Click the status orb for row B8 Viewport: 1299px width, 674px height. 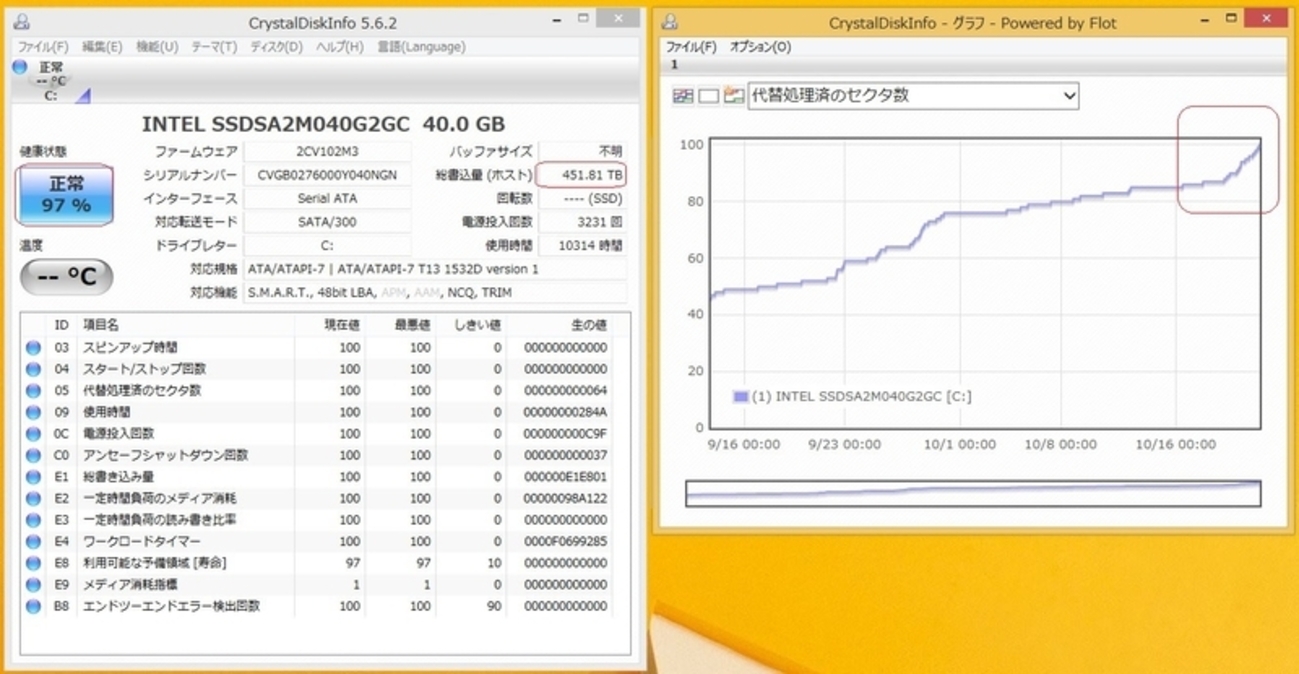(x=33, y=606)
